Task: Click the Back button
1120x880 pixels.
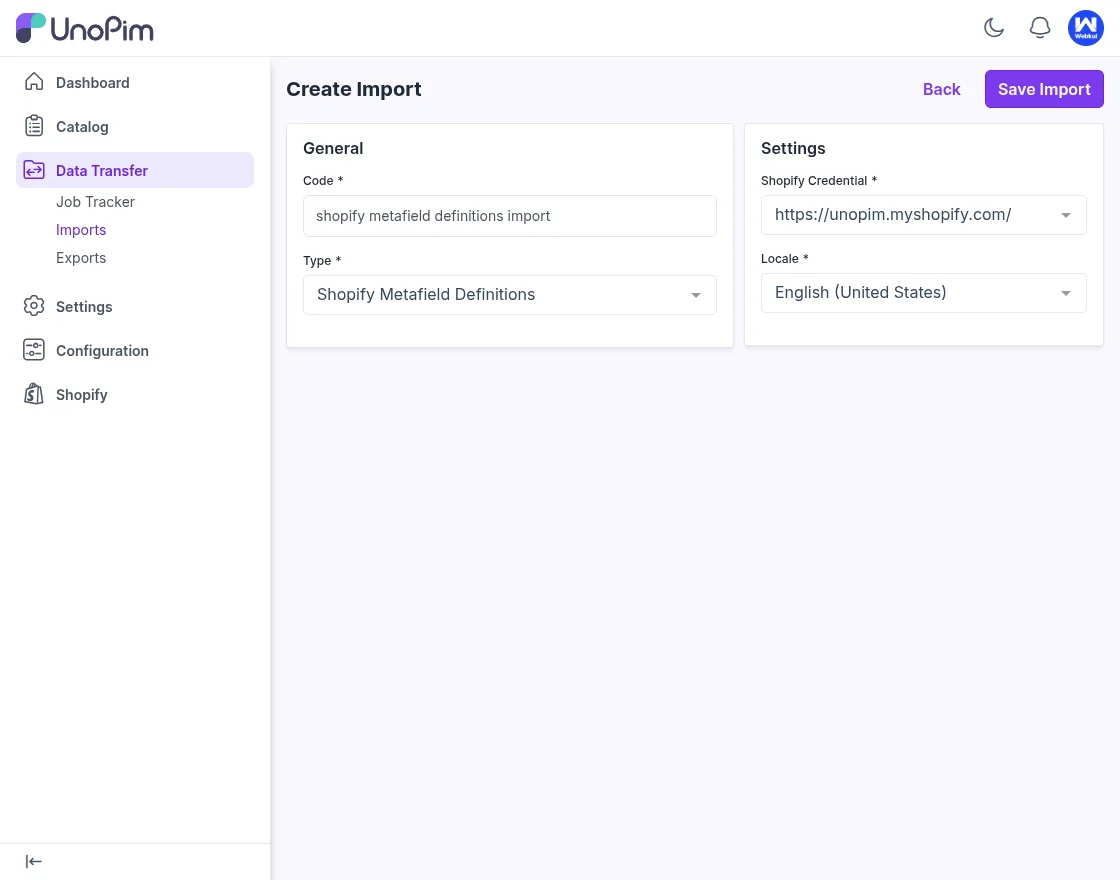Action: [x=941, y=89]
